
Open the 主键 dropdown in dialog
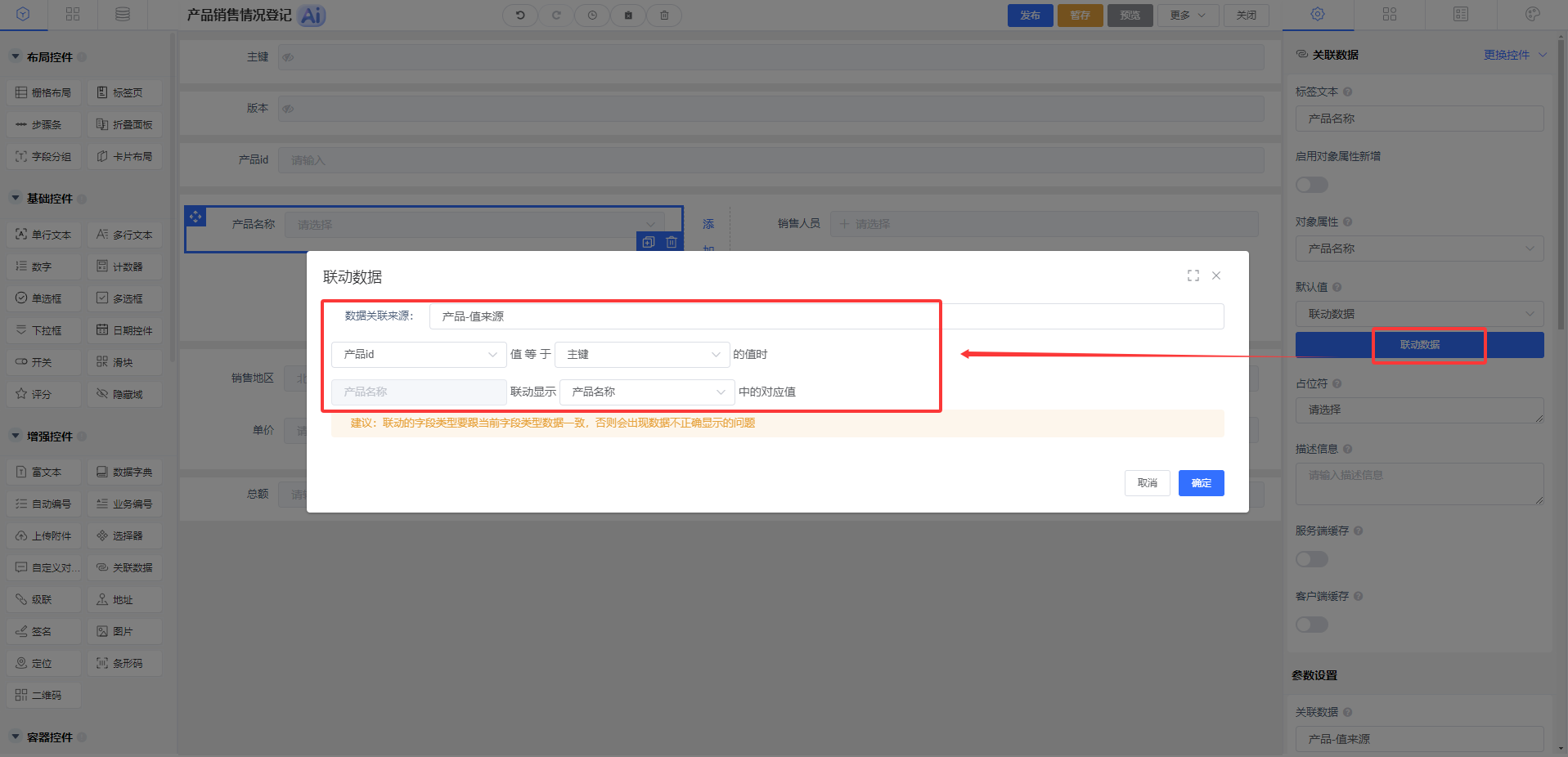642,354
